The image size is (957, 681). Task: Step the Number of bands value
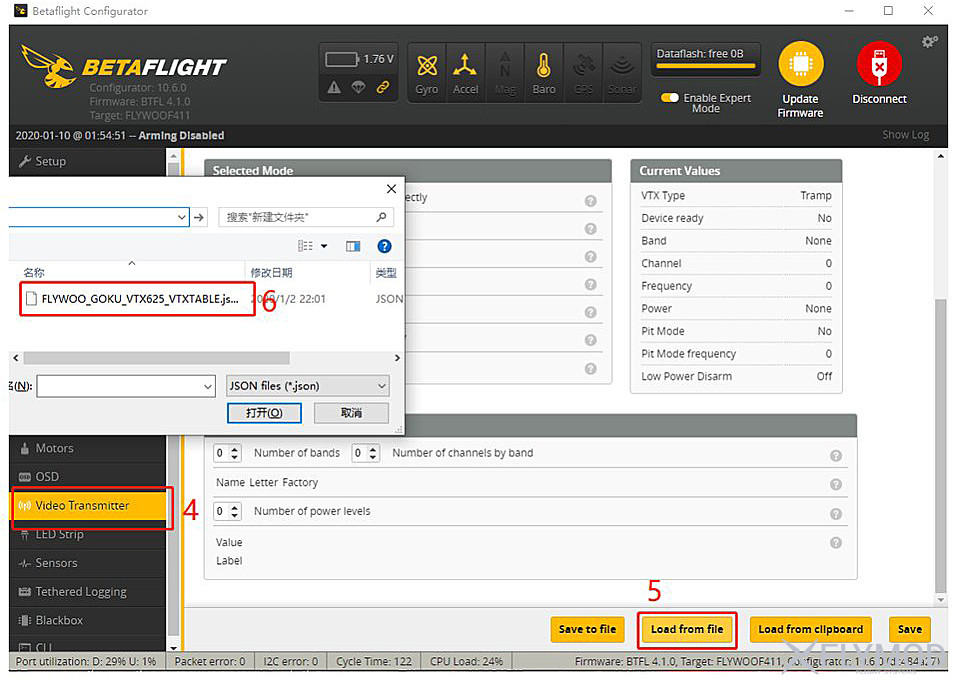point(234,453)
